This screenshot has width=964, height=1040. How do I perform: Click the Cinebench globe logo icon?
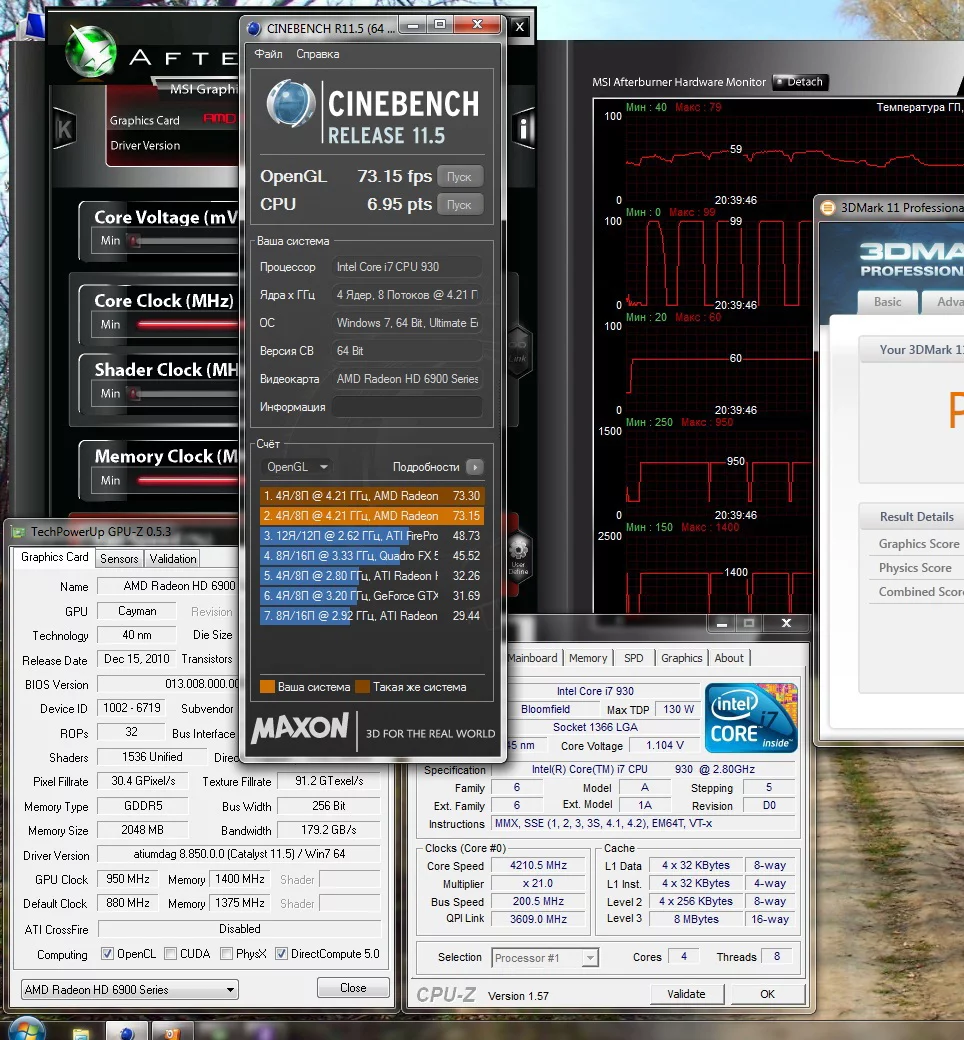click(291, 103)
